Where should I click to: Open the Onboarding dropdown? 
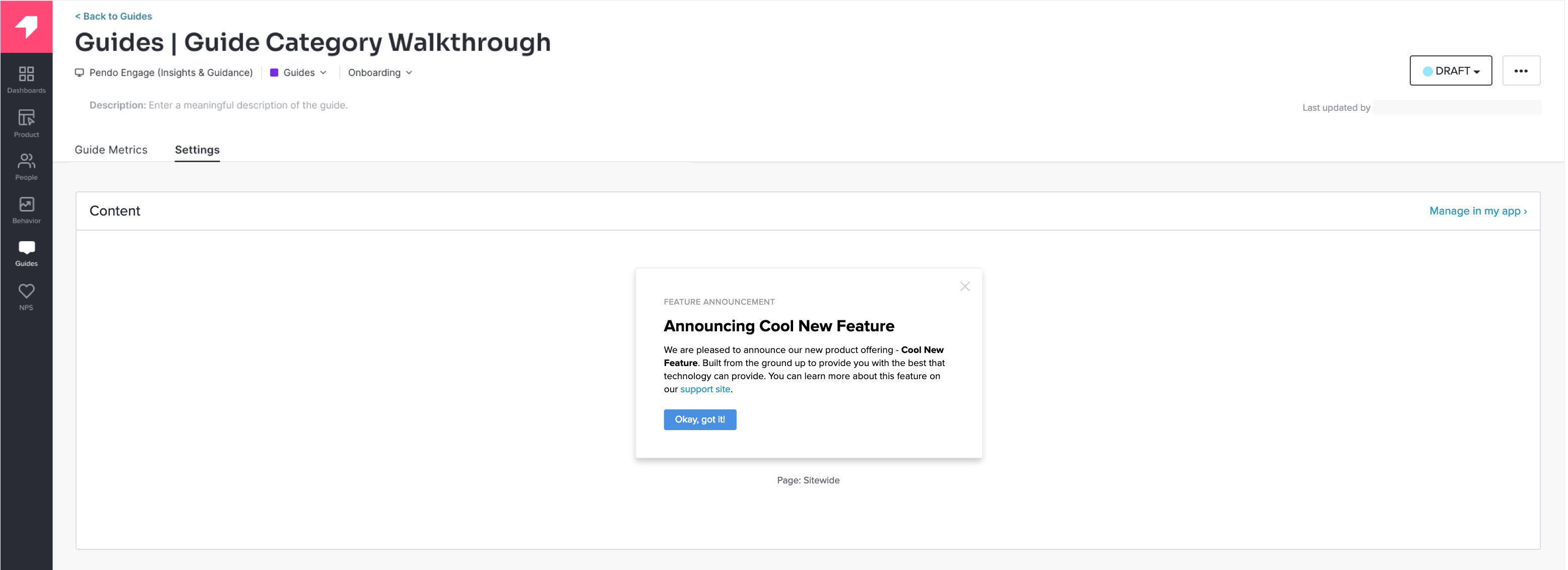tap(380, 73)
